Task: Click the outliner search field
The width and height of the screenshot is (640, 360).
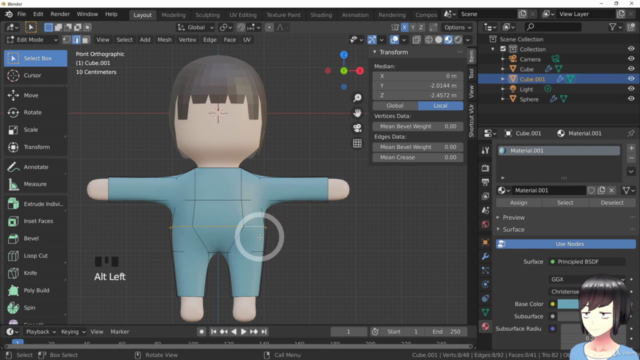Action: [553, 27]
